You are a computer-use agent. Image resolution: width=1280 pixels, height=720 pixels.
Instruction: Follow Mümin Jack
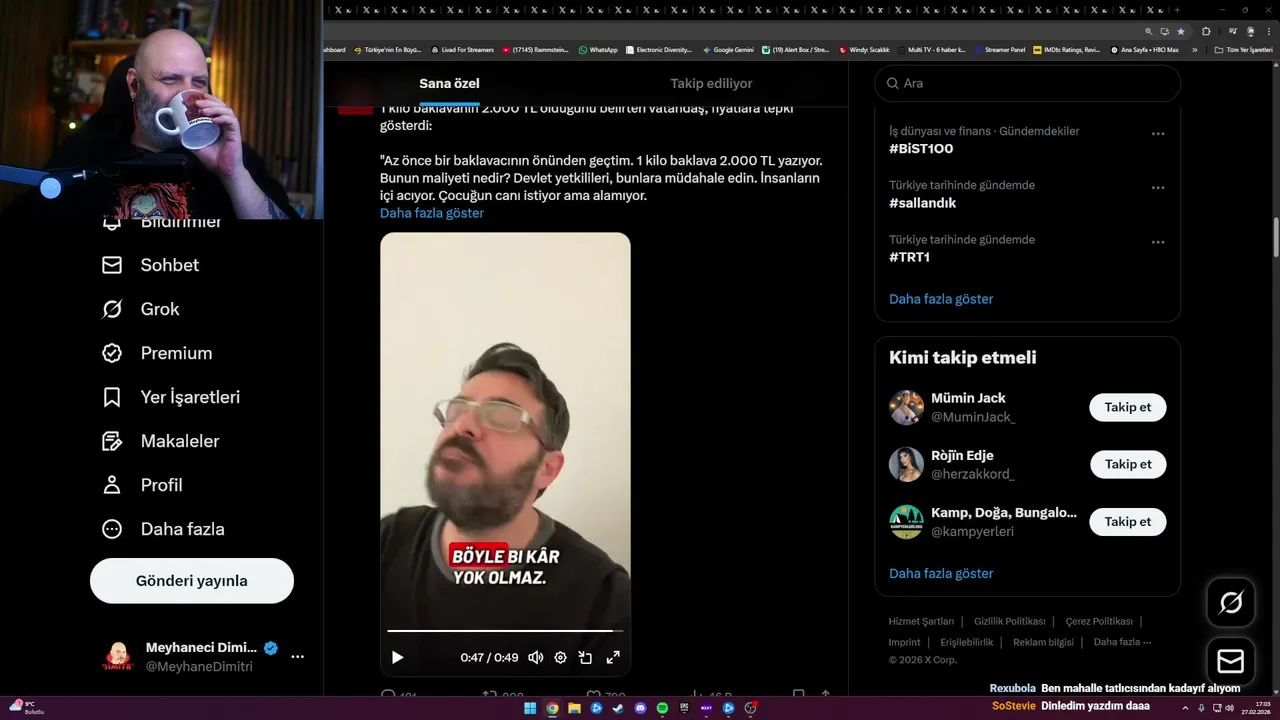pos(1128,407)
